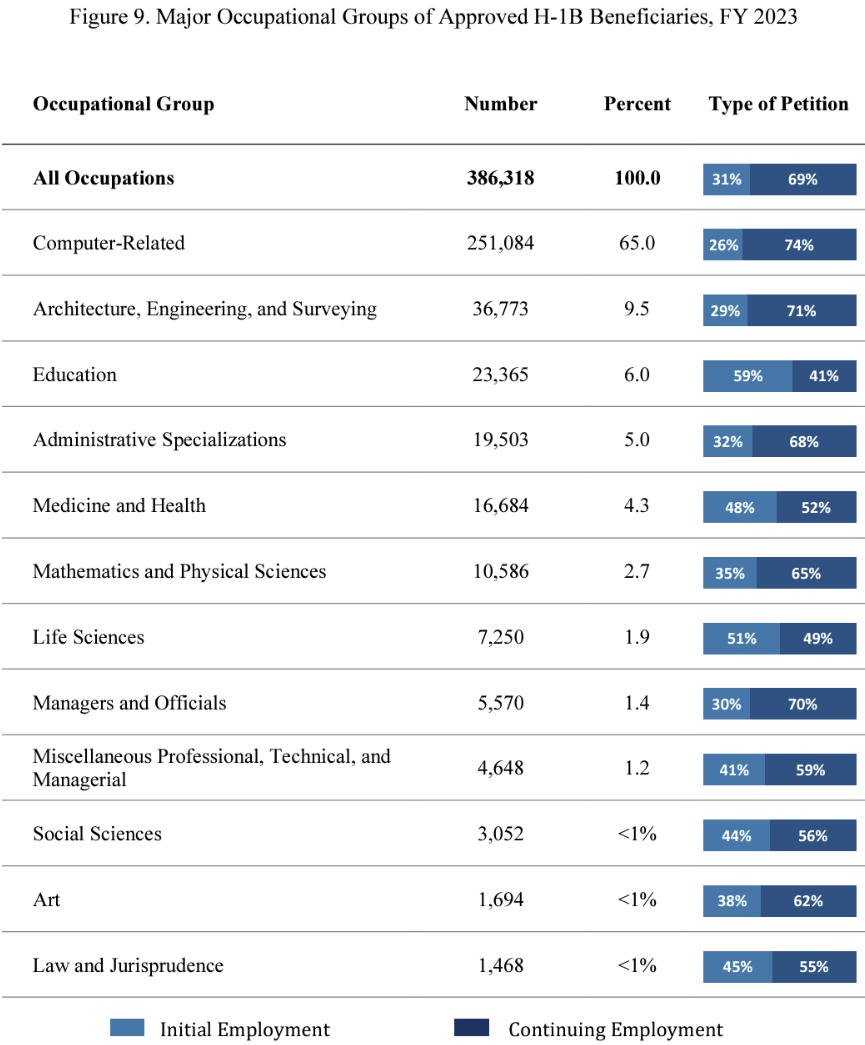The image size is (865, 1045).
Task: Click the Occupational Group column header
Action: click(123, 104)
